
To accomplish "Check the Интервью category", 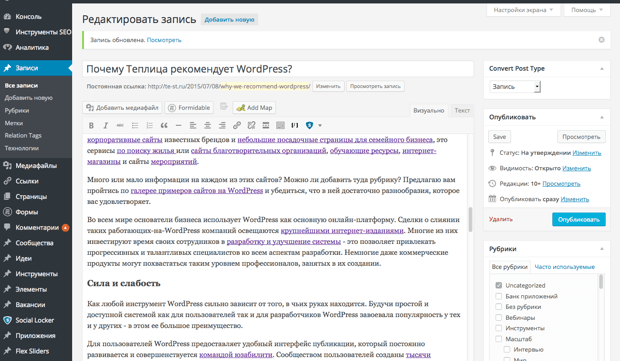I will pos(507,350).
